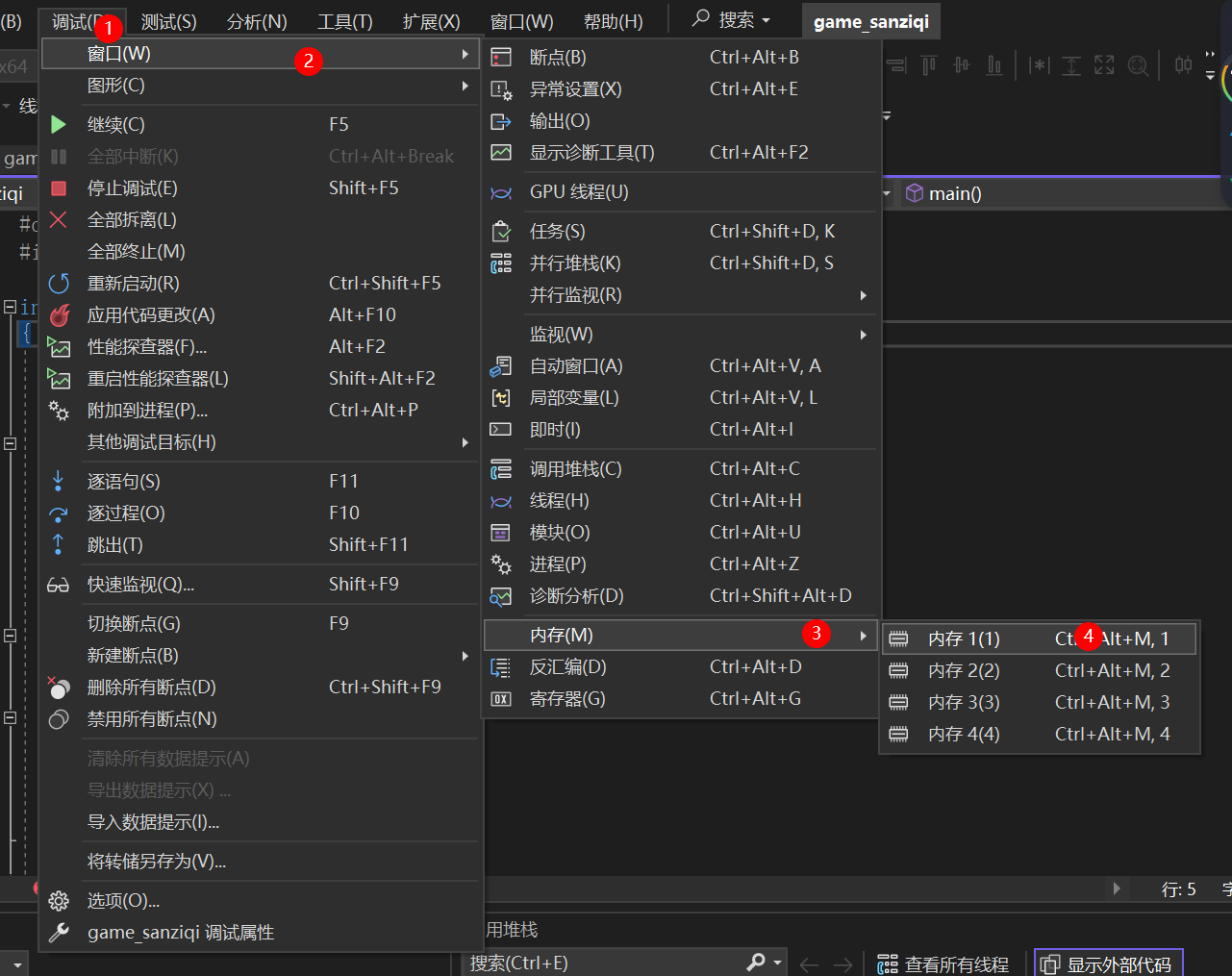The width and height of the screenshot is (1232, 976).
Task: Click the 逐语句 step-into arrow icon
Action: (x=59, y=481)
